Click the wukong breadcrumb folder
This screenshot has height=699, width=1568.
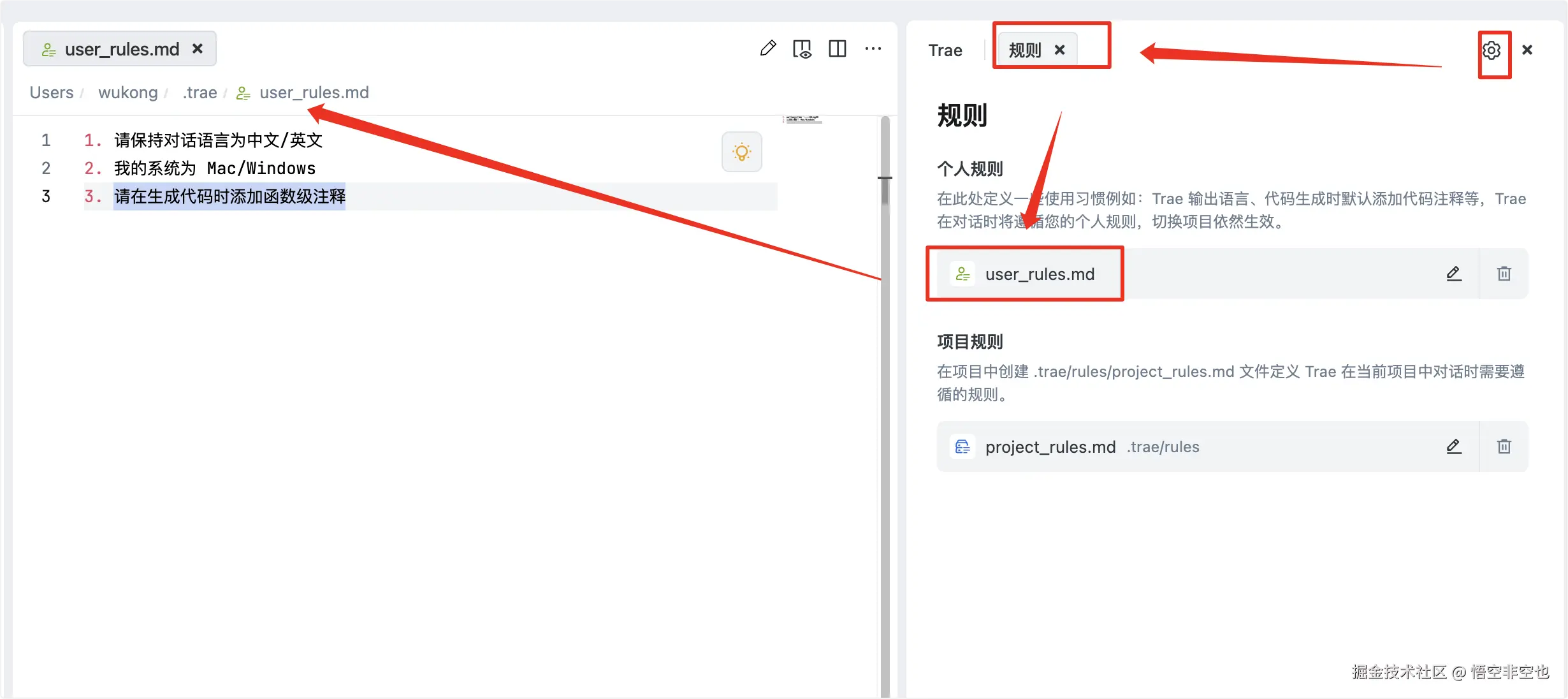[x=127, y=92]
